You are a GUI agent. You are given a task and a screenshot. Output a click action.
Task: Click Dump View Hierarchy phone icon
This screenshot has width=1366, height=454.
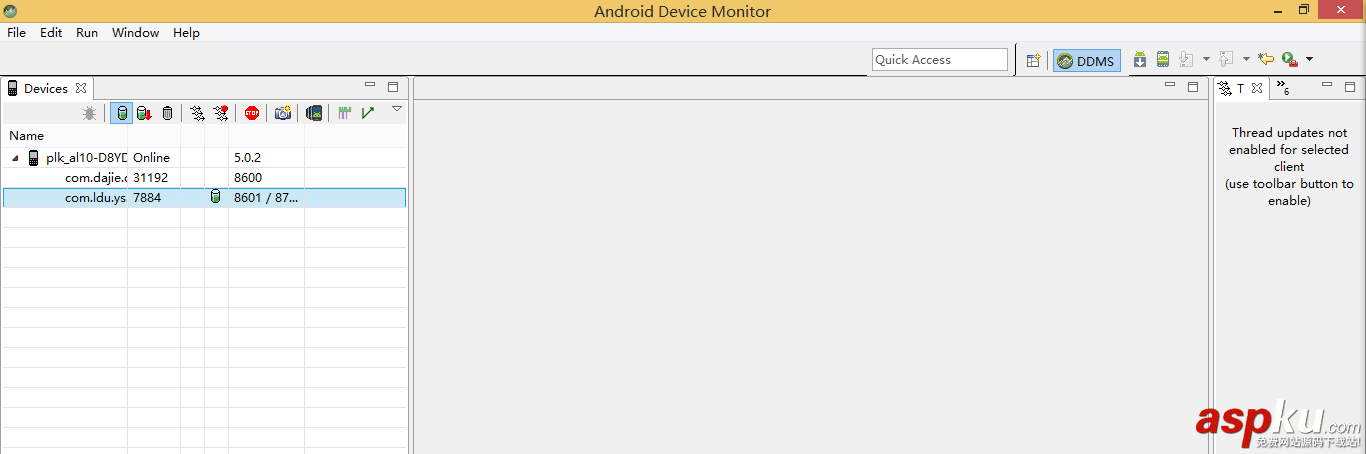tap(314, 113)
